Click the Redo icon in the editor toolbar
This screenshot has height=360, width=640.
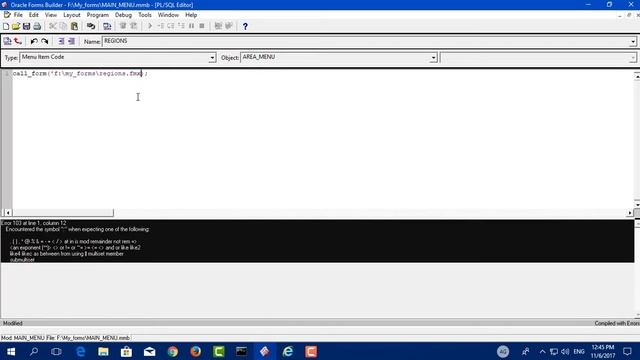[44, 41]
